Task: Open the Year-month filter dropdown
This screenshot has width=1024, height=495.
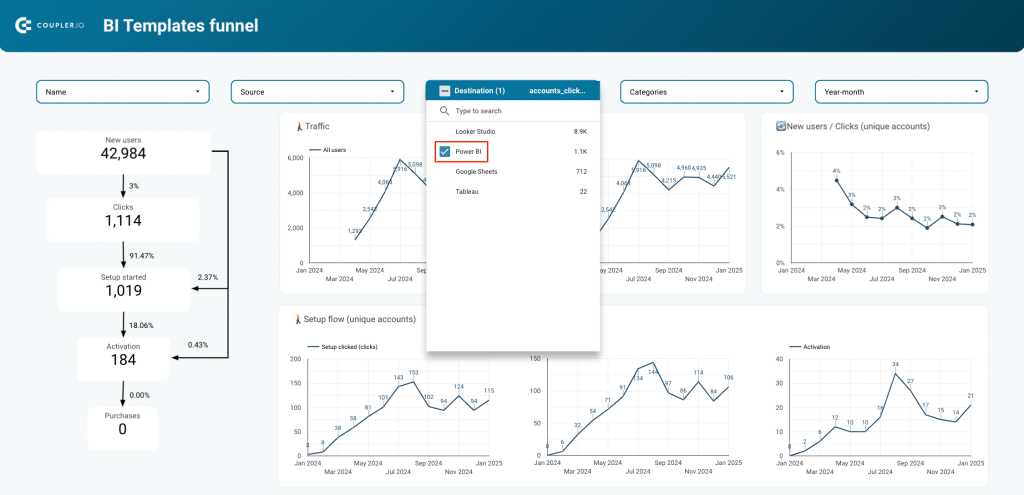Action: pos(901,92)
